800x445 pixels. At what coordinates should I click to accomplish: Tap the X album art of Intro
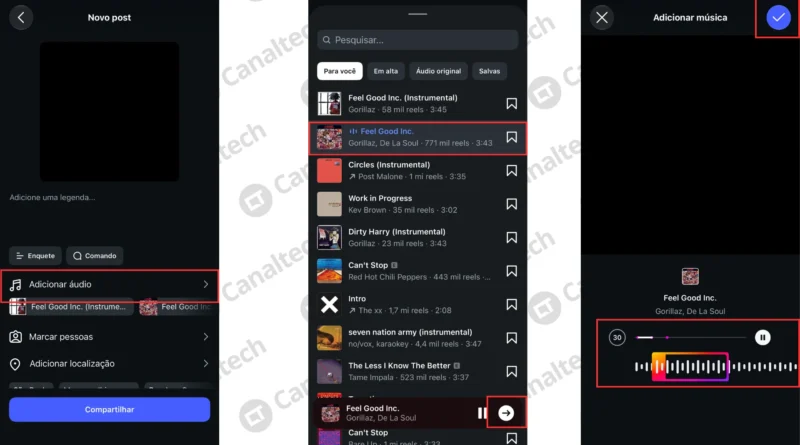pos(329,305)
